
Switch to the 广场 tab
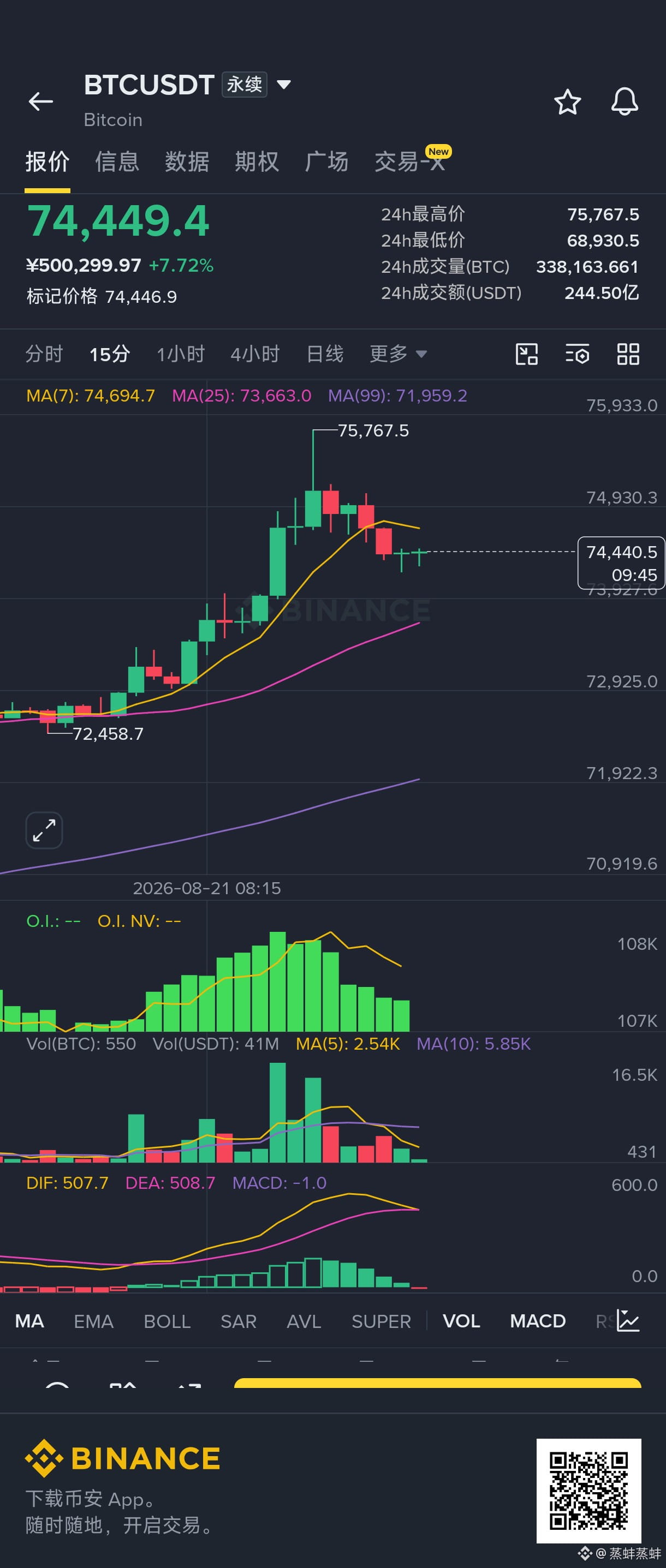(x=327, y=162)
